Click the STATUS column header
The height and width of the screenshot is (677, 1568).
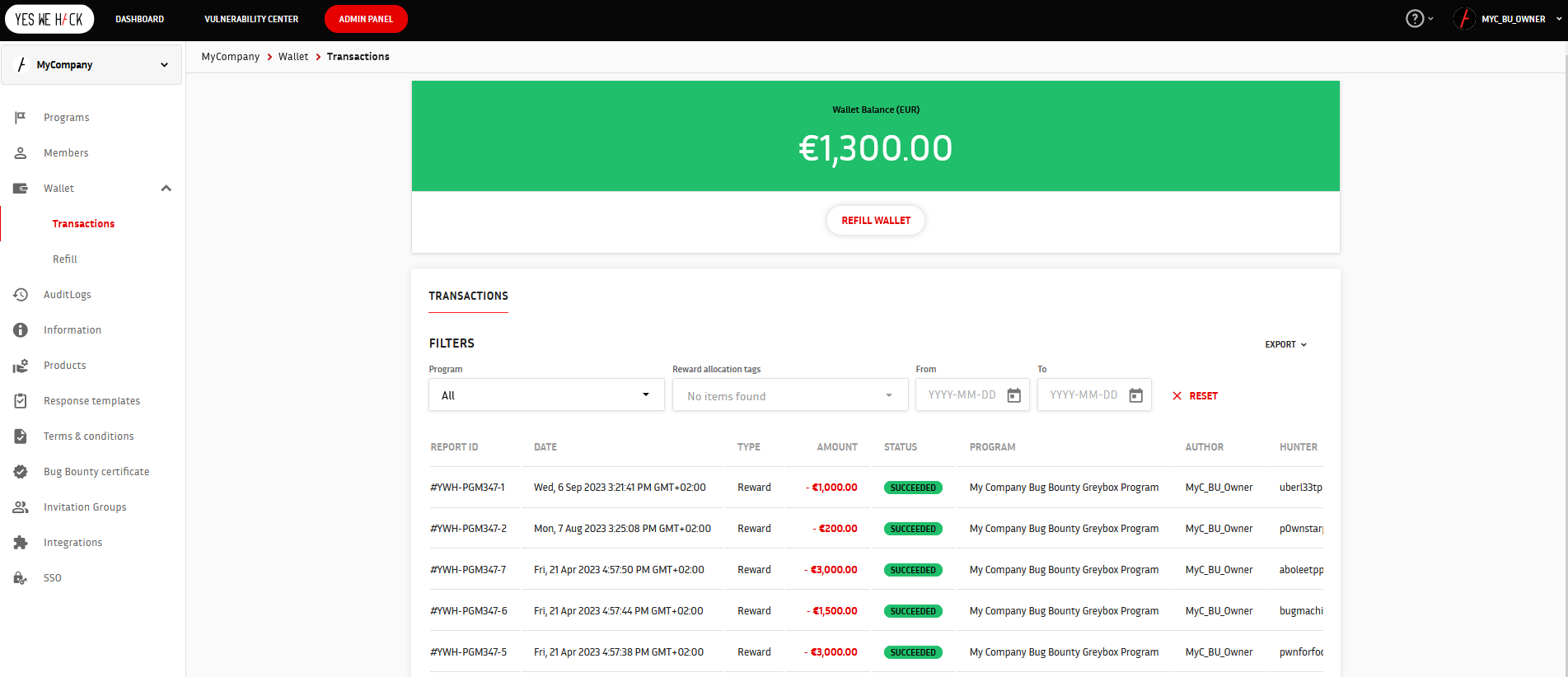[901, 447]
